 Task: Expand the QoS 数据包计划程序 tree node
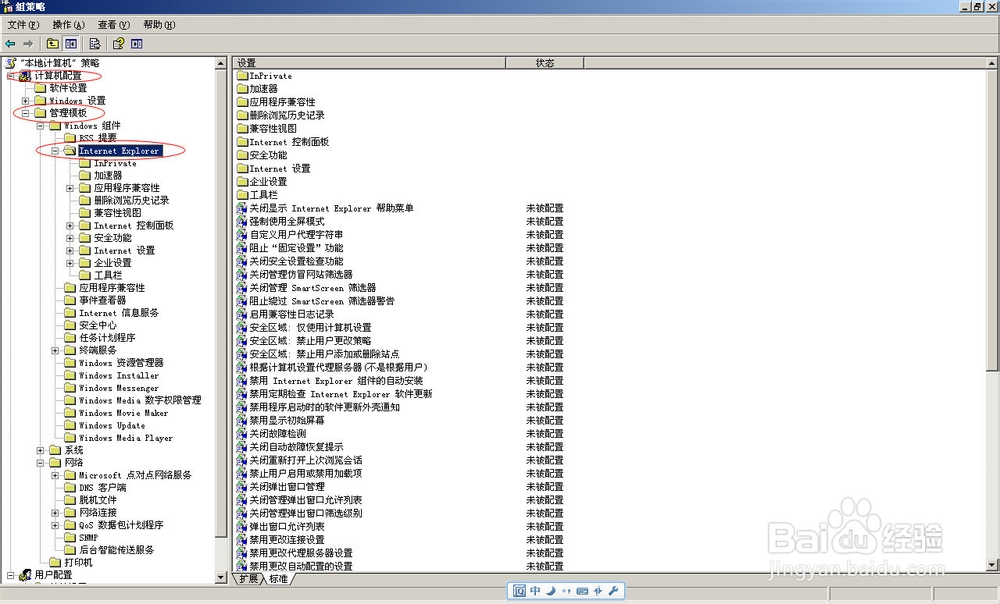coord(55,525)
